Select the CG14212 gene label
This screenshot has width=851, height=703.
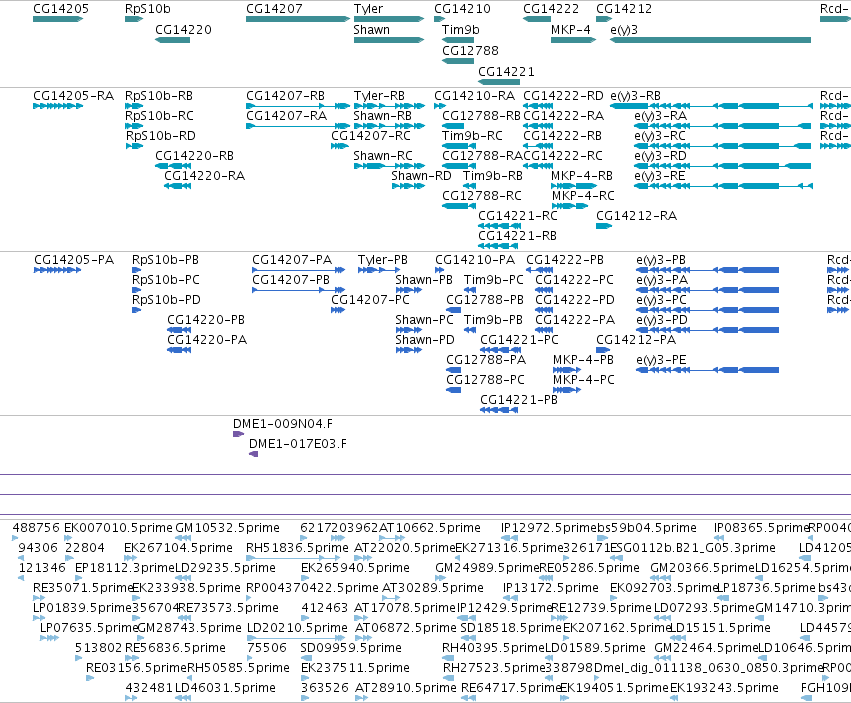click(624, 9)
